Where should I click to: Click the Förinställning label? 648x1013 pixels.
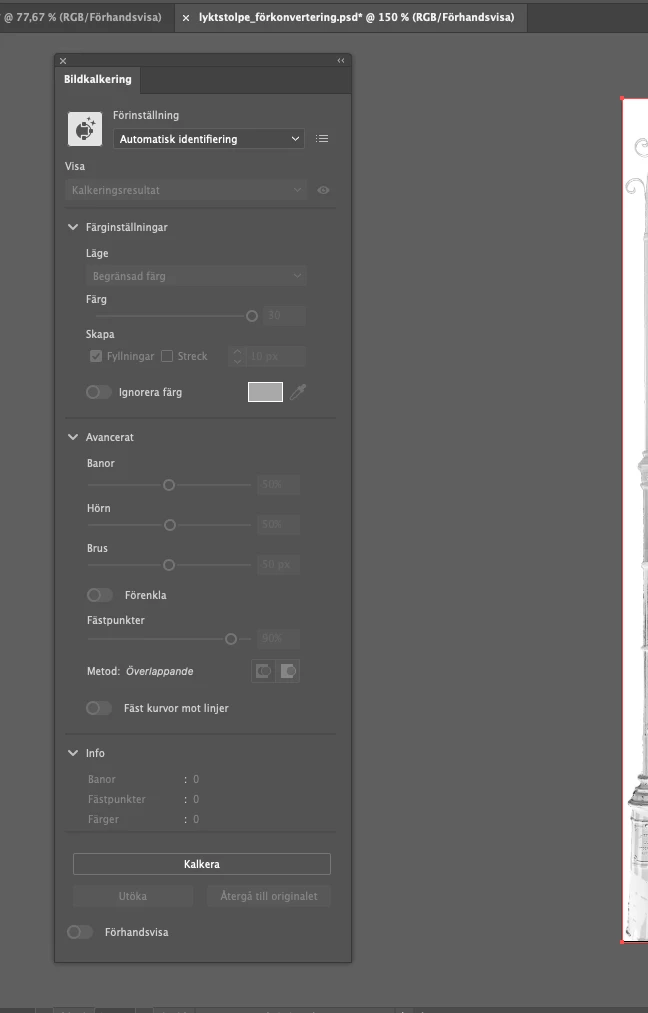pyautogui.click(x=146, y=115)
